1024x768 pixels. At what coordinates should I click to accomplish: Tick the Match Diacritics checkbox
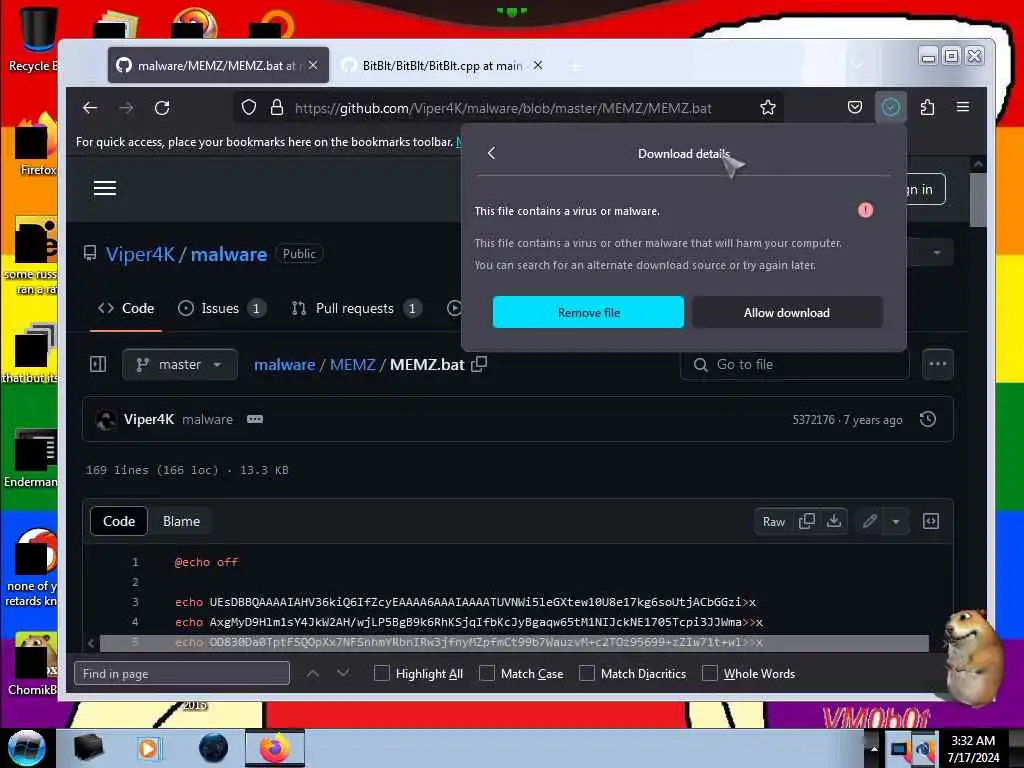(x=586, y=673)
